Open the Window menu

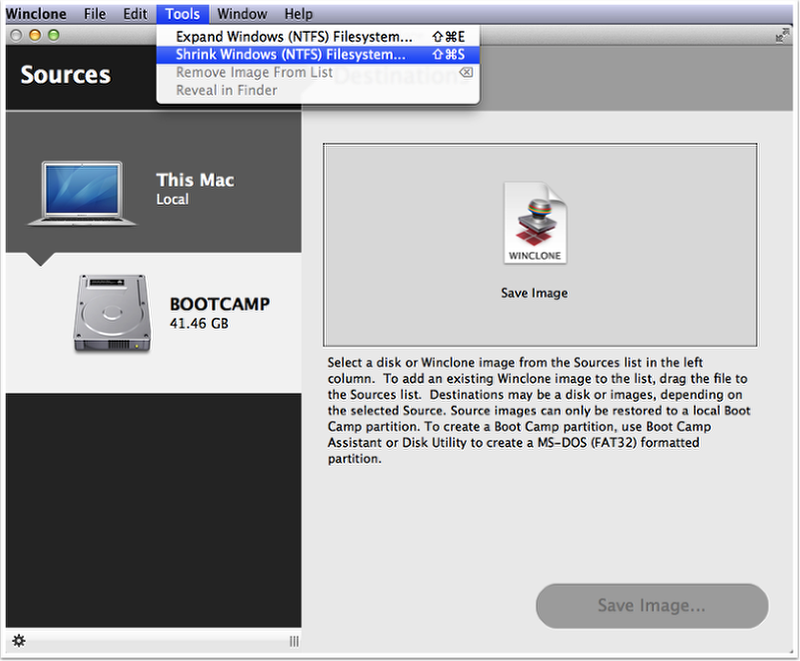[242, 14]
